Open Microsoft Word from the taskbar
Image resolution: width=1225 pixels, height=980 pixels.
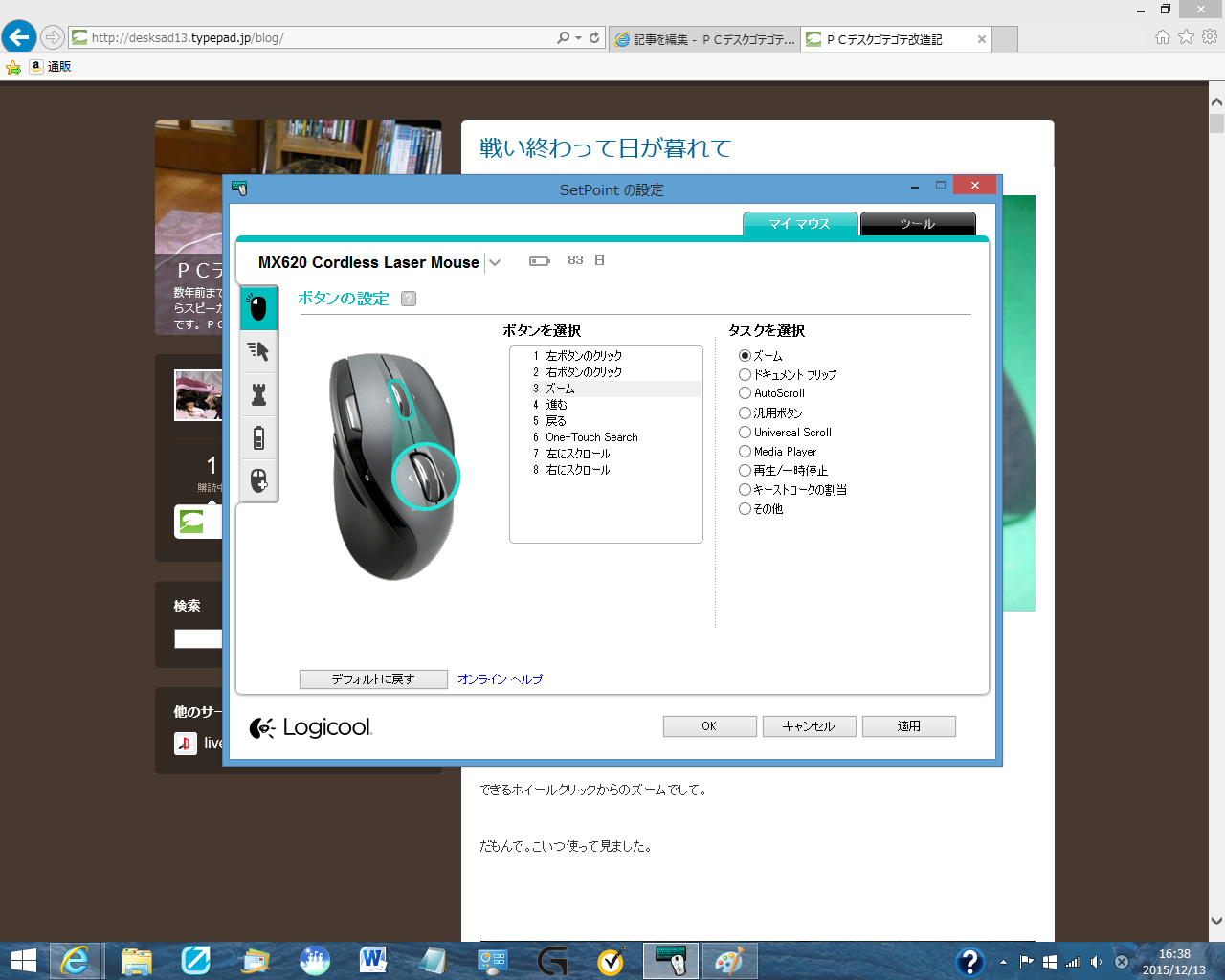(x=373, y=960)
